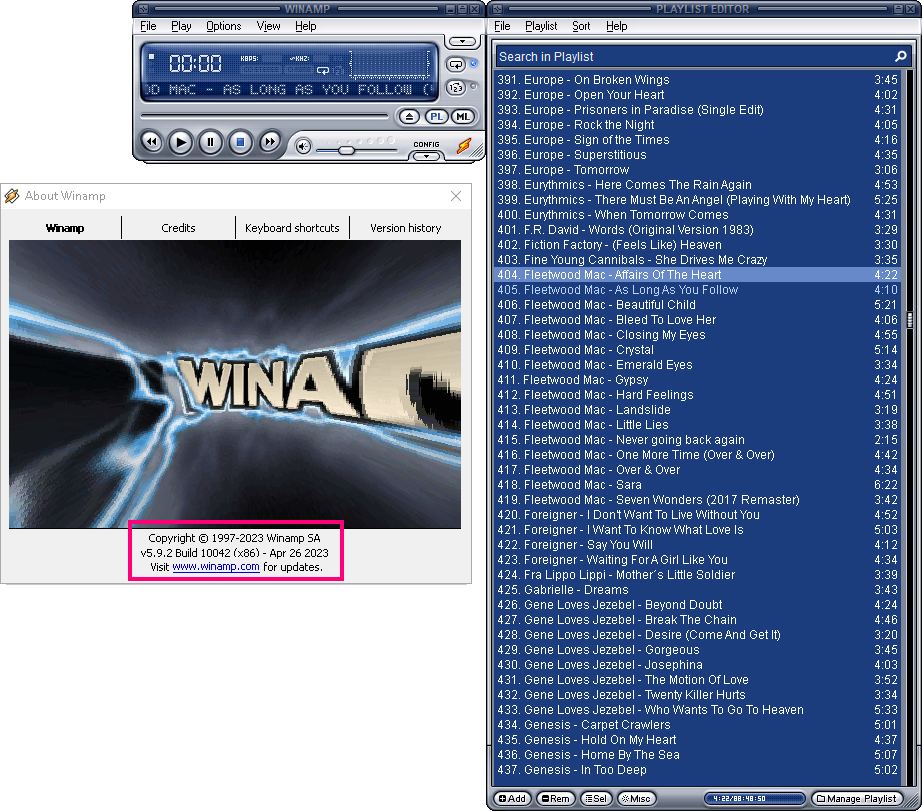This screenshot has width=922, height=811.
Task: Select the Winamp tab in the About dialog
Action: pyautogui.click(x=65, y=228)
